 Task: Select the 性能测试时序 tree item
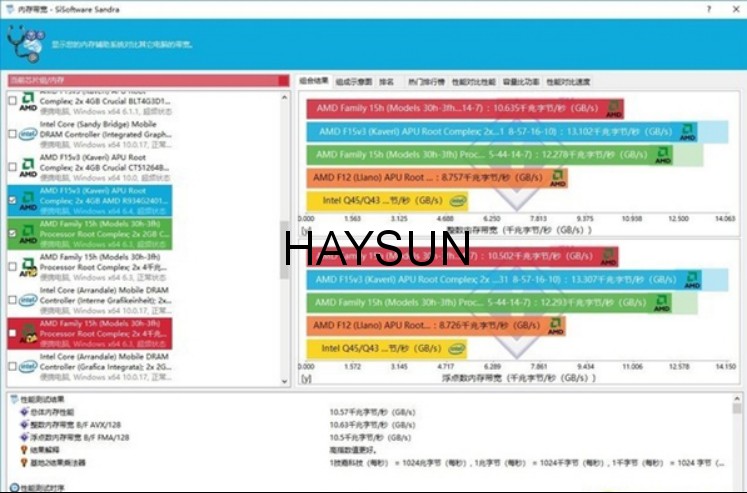(x=42, y=488)
